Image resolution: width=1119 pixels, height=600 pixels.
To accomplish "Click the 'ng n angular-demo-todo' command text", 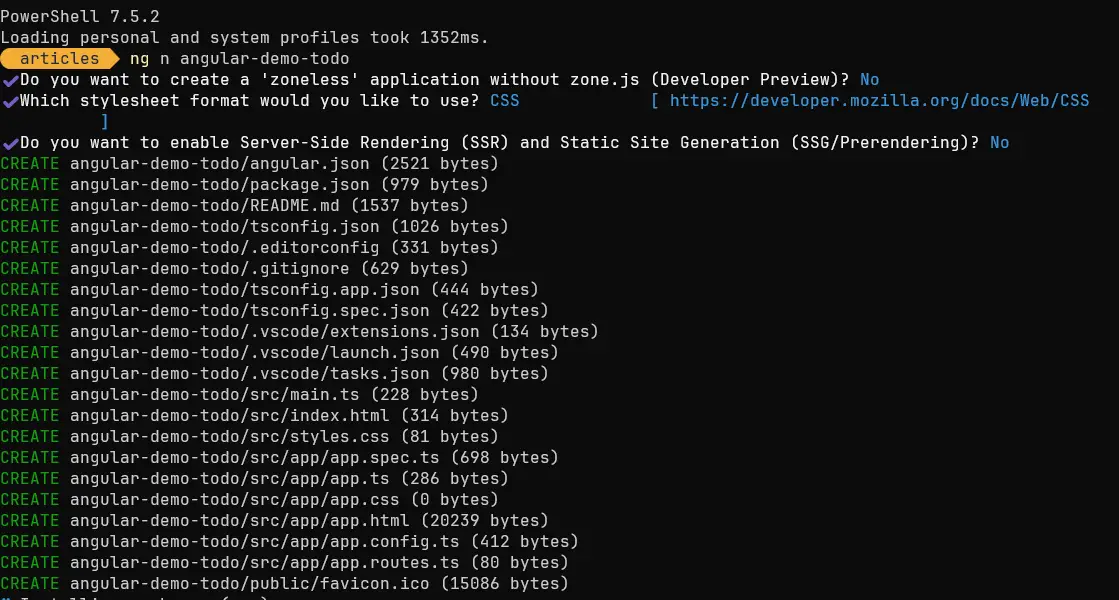I will pyautogui.click(x=239, y=59).
